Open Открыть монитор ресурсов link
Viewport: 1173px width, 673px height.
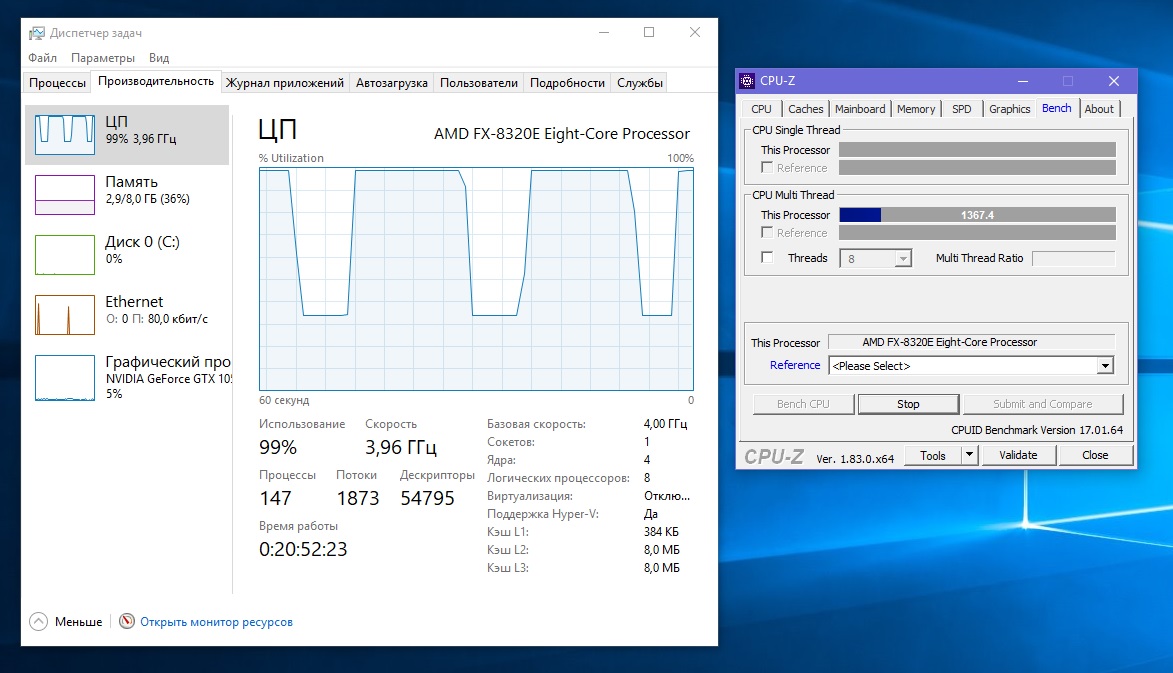click(x=216, y=621)
